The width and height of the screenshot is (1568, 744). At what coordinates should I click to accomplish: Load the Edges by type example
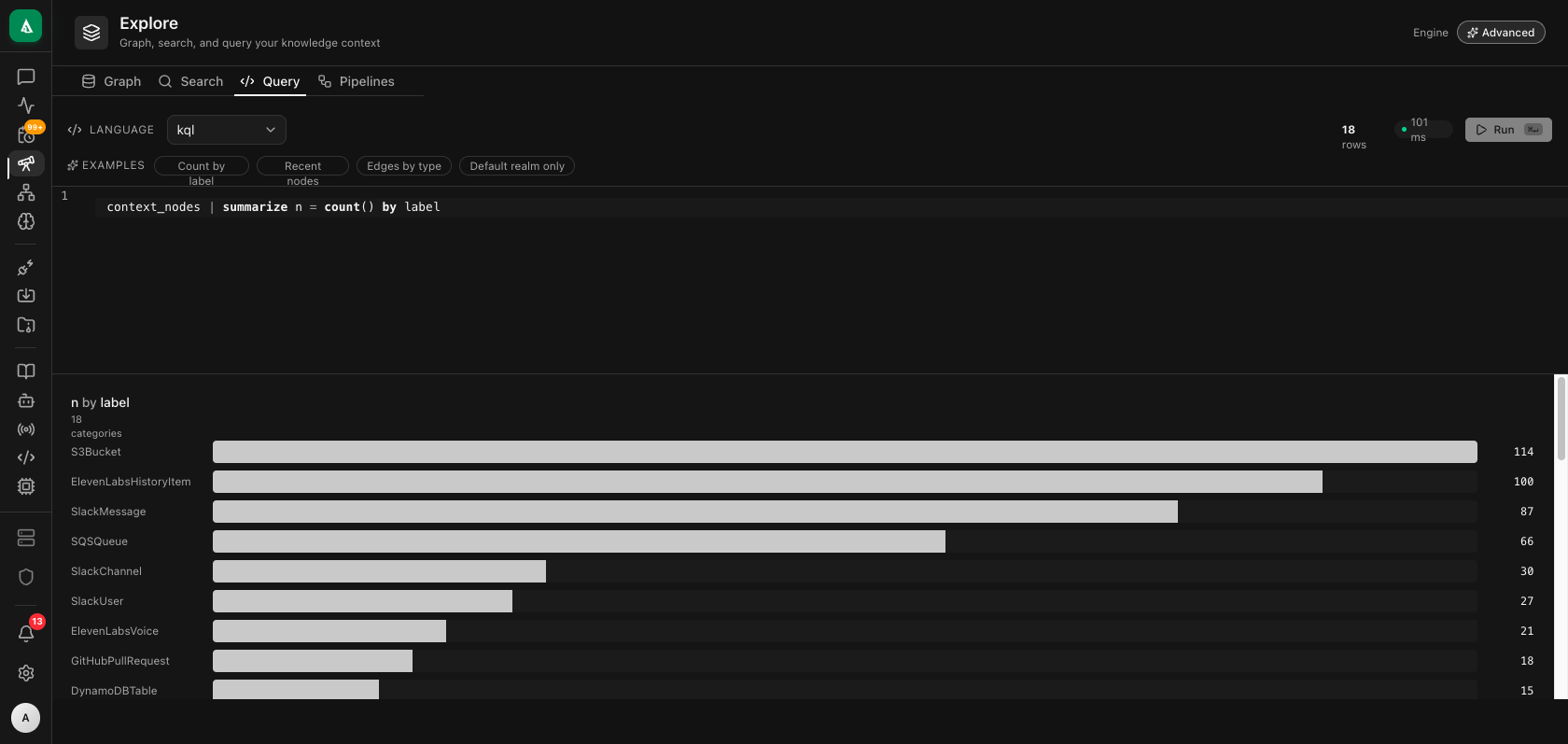[404, 166]
